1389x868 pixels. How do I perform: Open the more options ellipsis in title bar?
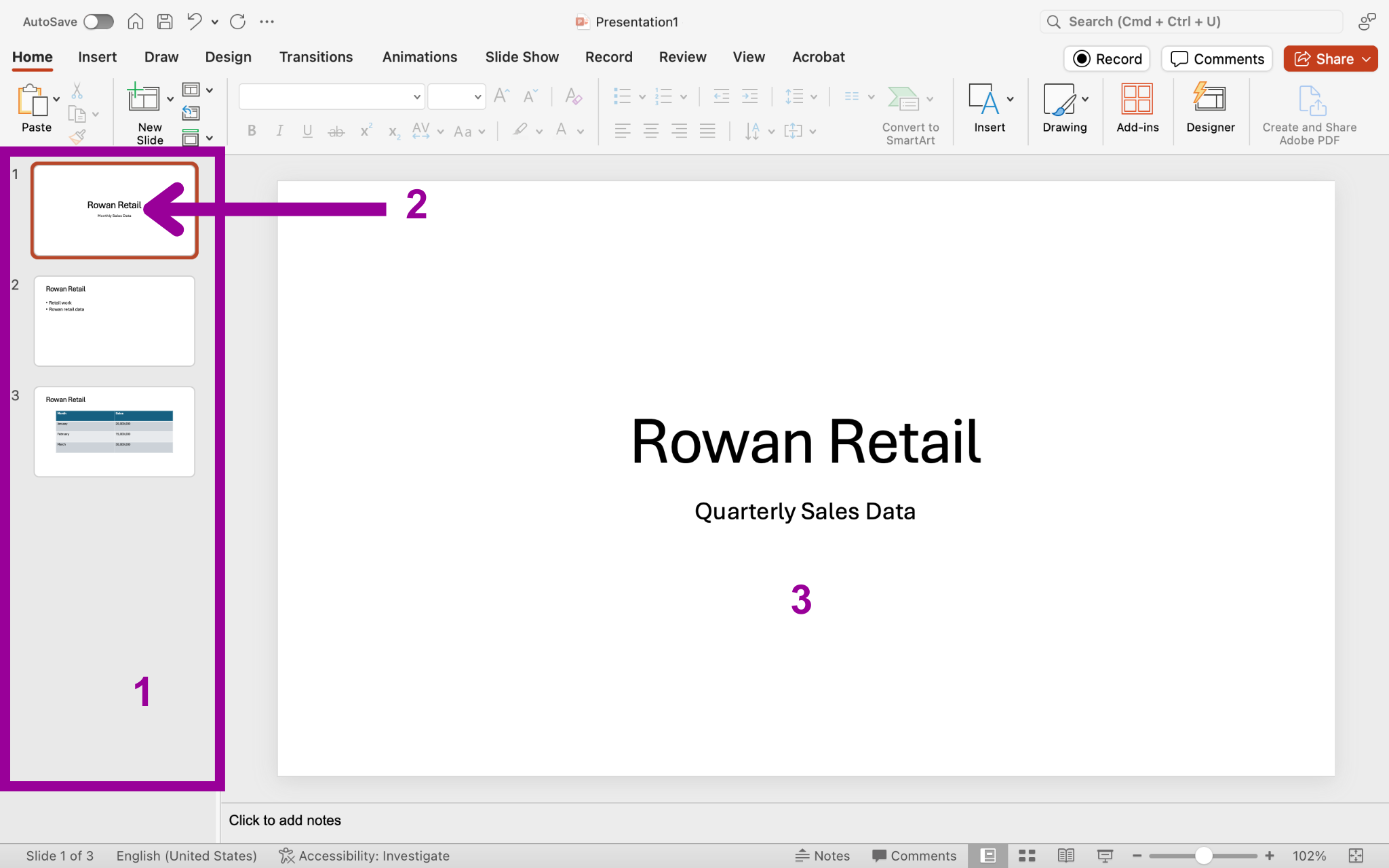(x=267, y=22)
